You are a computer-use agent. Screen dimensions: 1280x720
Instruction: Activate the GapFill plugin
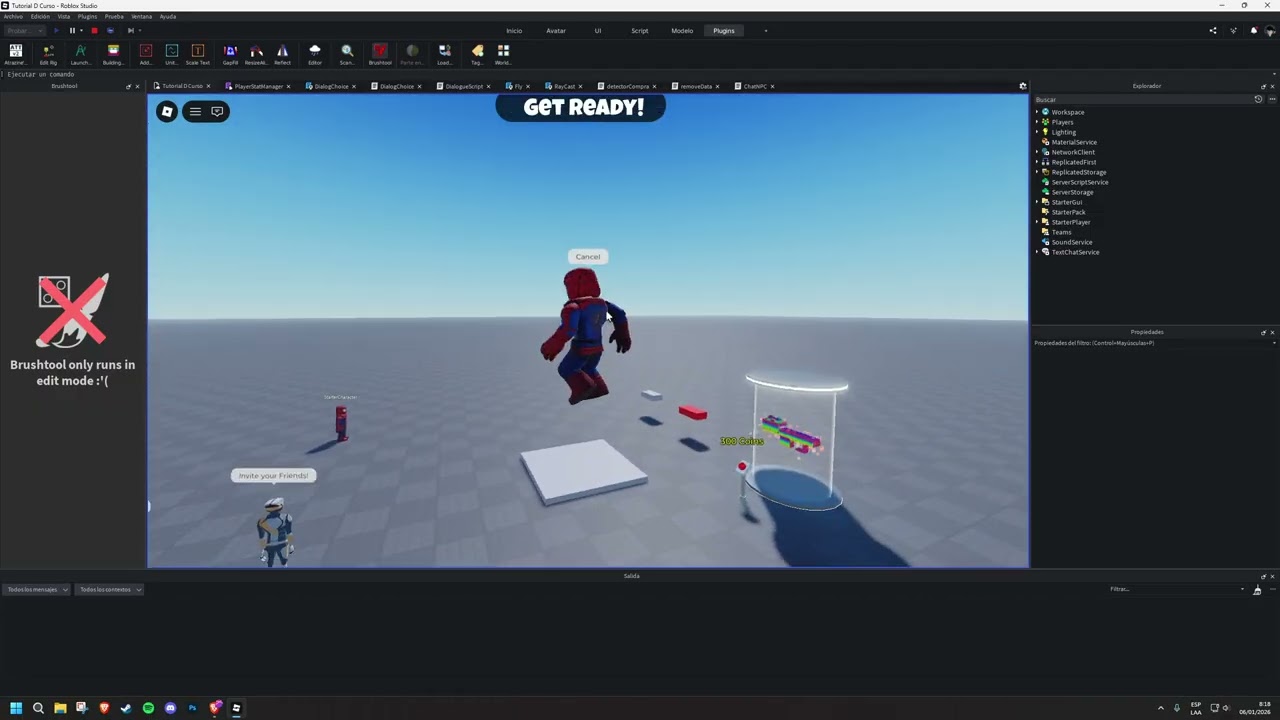[x=231, y=54]
